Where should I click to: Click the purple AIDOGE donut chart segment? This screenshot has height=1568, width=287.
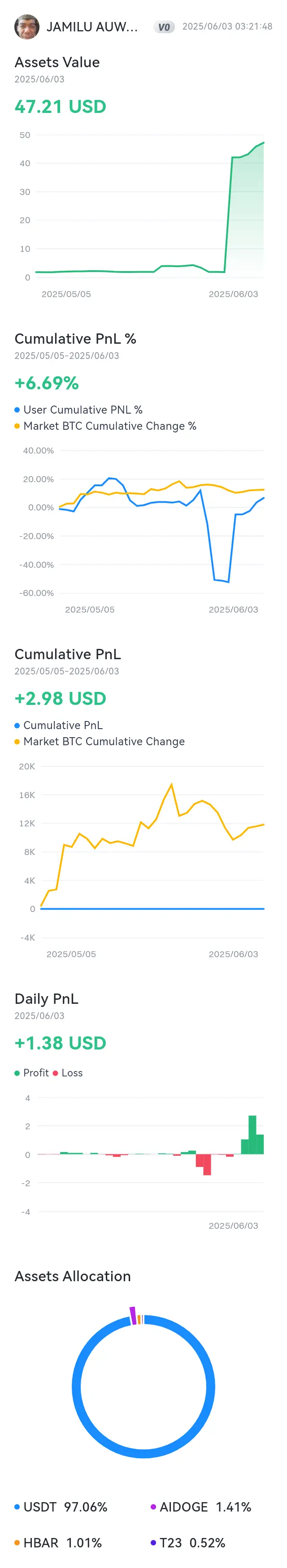point(133,1315)
